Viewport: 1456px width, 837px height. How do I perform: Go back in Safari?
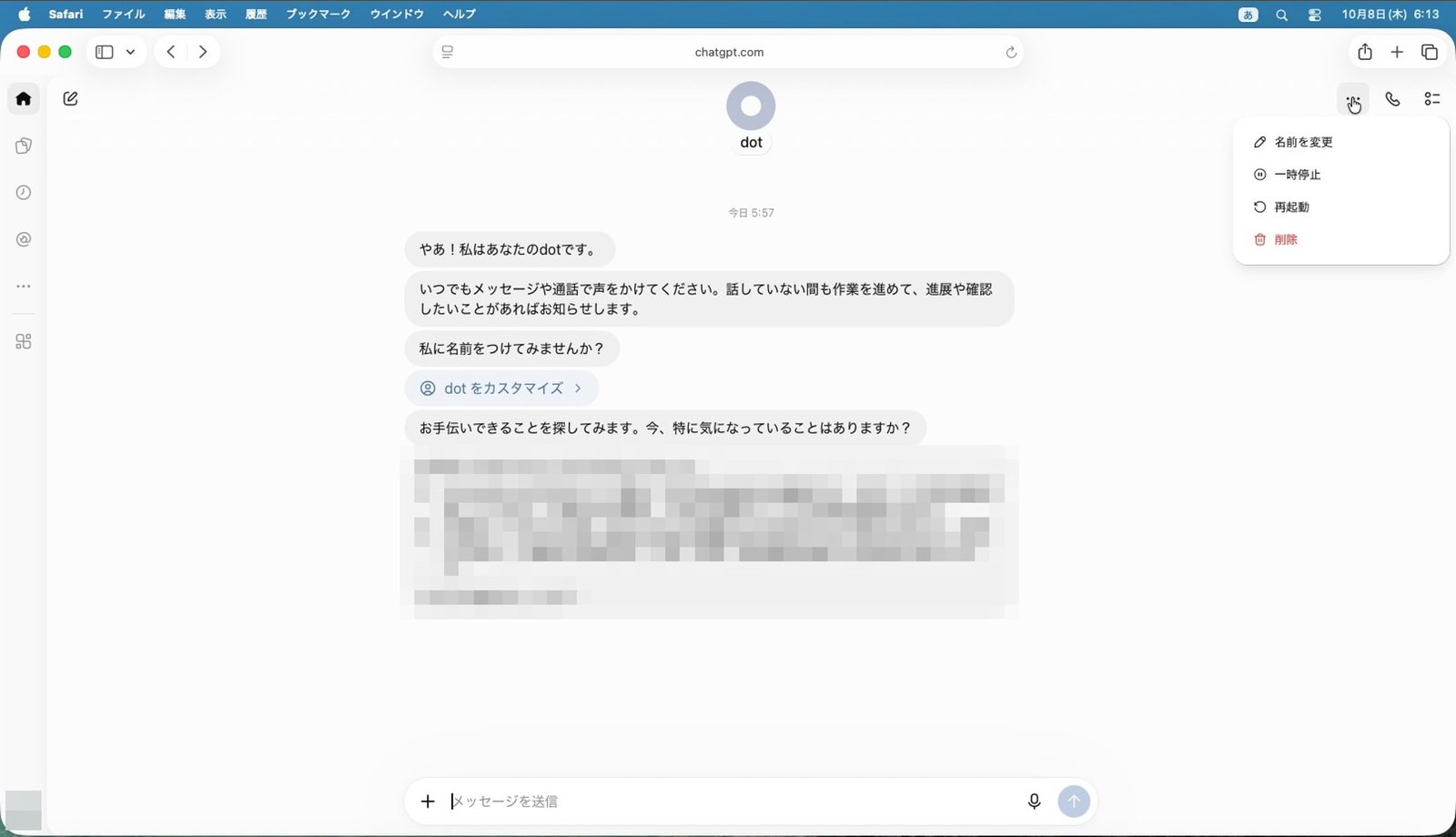(171, 52)
